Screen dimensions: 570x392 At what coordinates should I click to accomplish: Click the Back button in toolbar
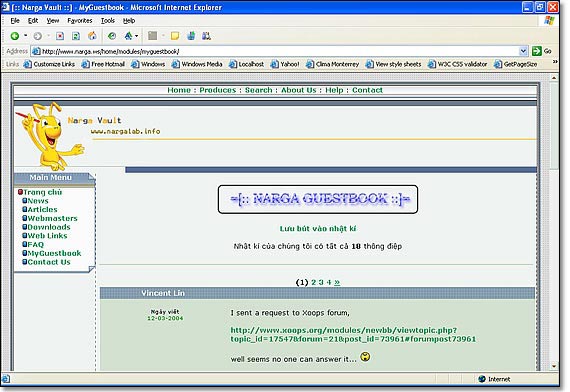pyautogui.click(x=15, y=36)
